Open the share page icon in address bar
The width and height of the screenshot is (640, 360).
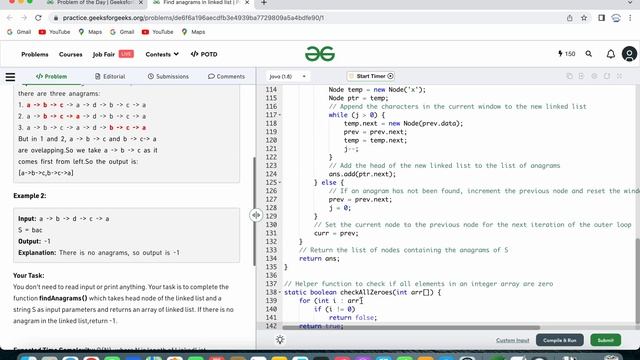pyautogui.click(x=569, y=18)
